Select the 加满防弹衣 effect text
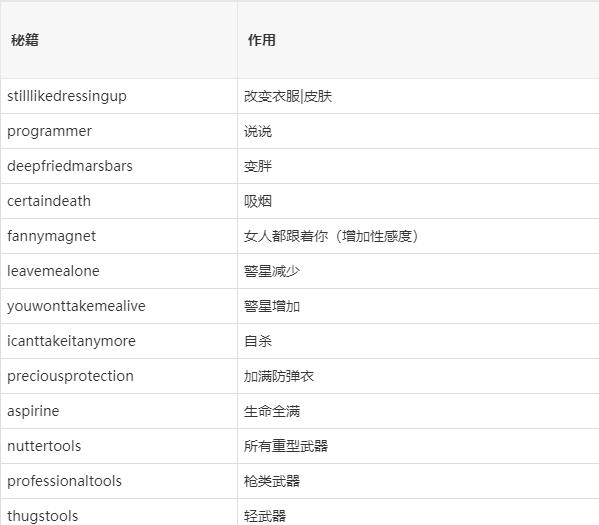 (x=279, y=376)
